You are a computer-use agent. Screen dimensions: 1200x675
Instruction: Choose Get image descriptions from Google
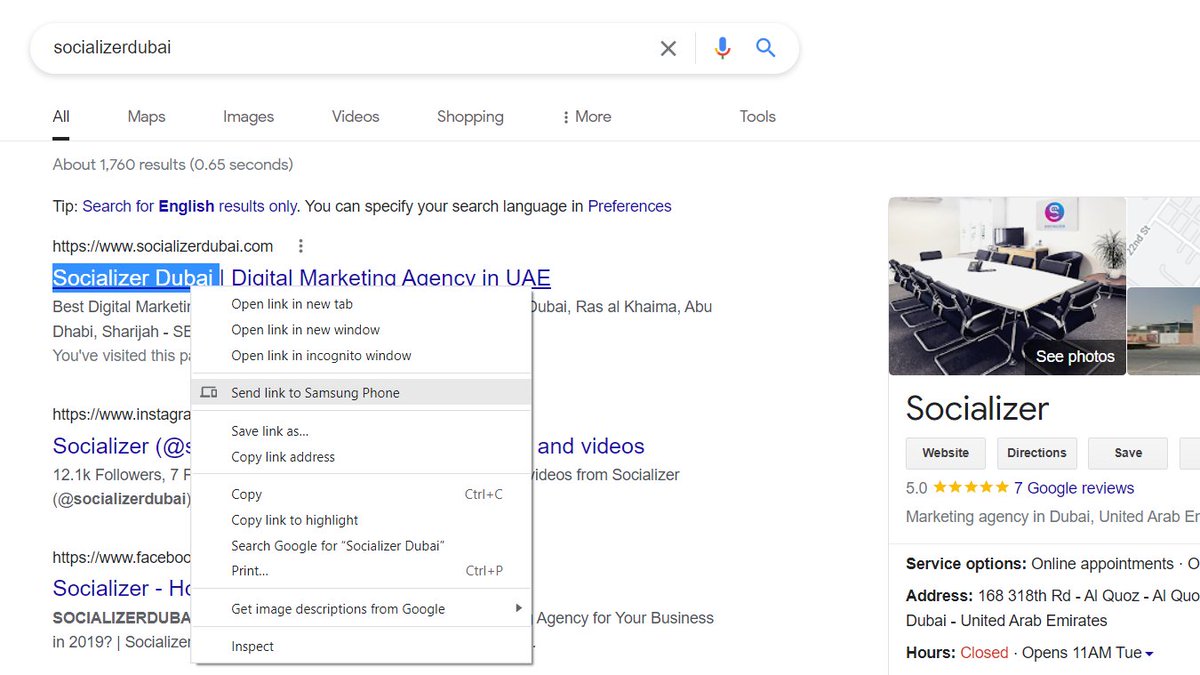361,609
